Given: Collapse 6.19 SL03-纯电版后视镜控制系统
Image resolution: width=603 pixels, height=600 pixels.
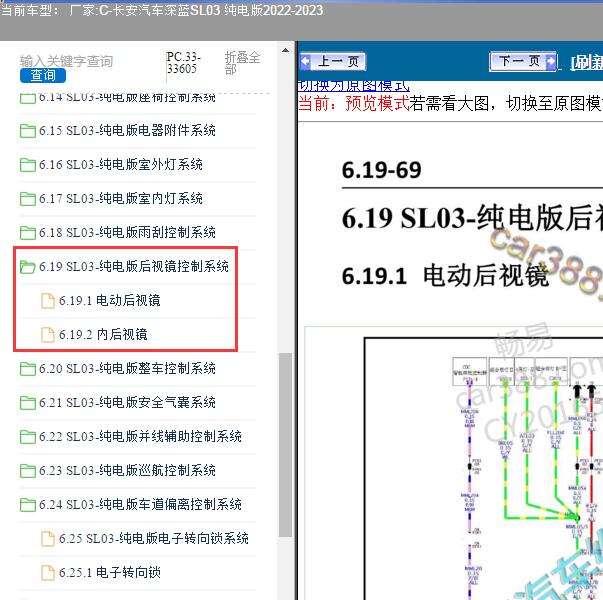Looking at the screenshot, I should click(134, 267).
